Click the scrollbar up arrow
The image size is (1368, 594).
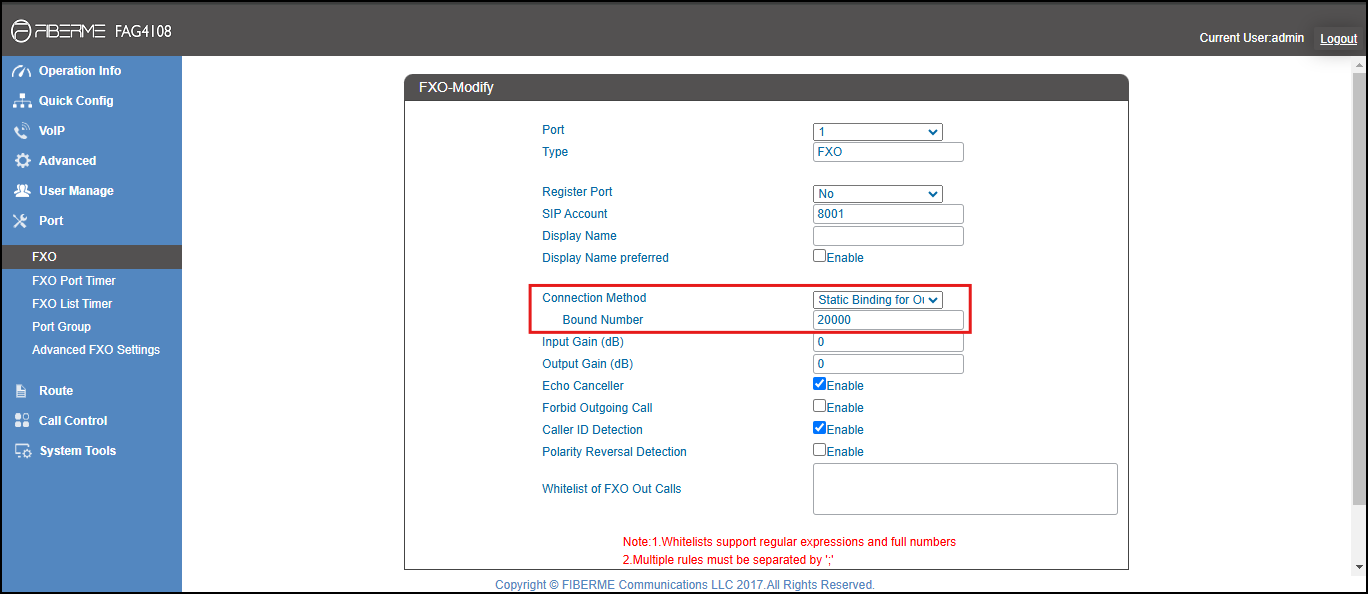(1359, 65)
